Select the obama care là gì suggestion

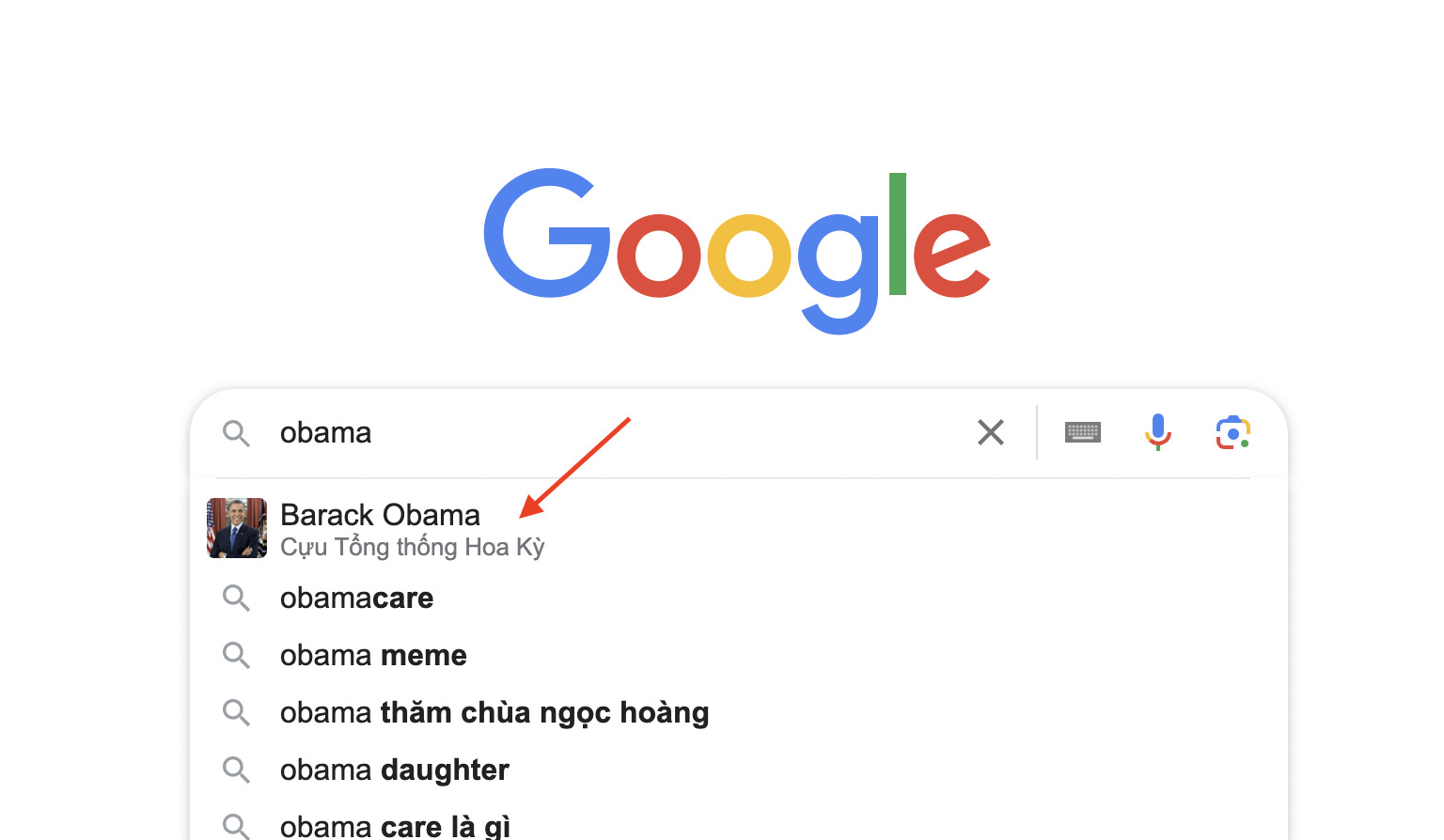click(395, 826)
